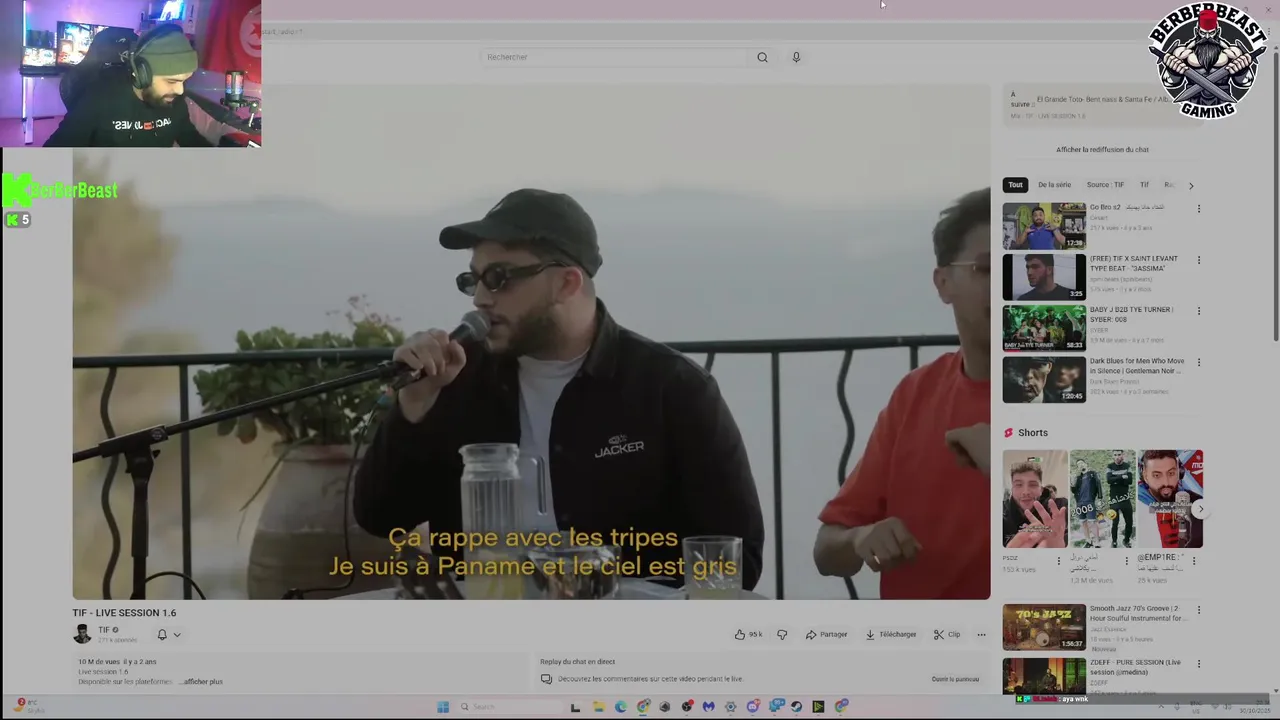
Task: Open the @EMP1RE short thumbnail
Action: pos(1170,499)
